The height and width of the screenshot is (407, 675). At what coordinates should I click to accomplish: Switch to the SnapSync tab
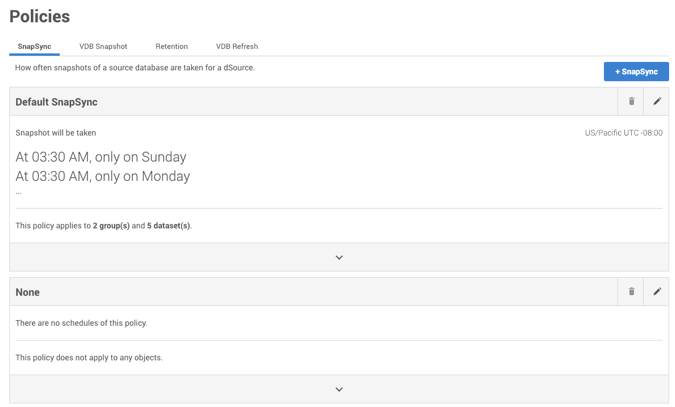pyautogui.click(x=34, y=46)
